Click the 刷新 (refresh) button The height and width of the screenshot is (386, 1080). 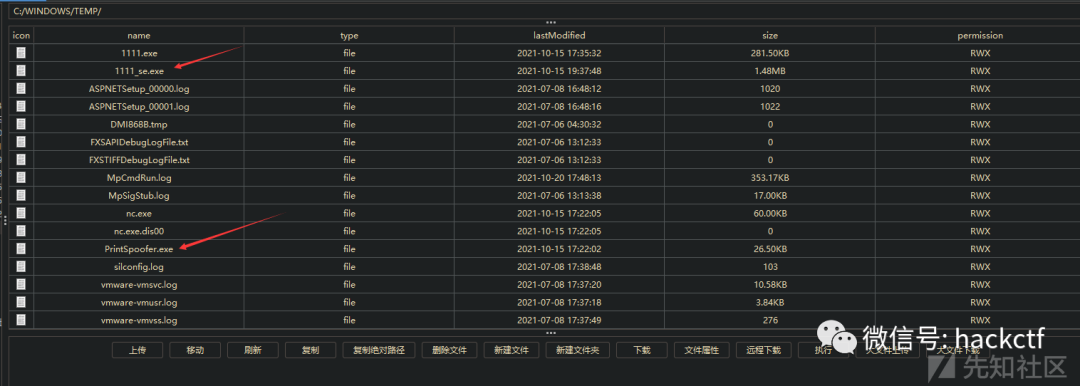[253, 350]
